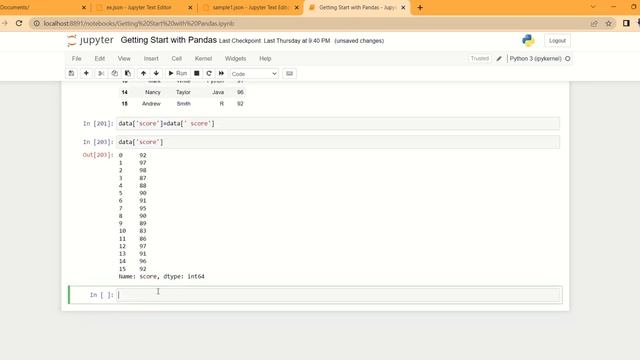Image resolution: width=640 pixels, height=360 pixels.
Task: Click the browser address bar URL
Action: (x=139, y=24)
